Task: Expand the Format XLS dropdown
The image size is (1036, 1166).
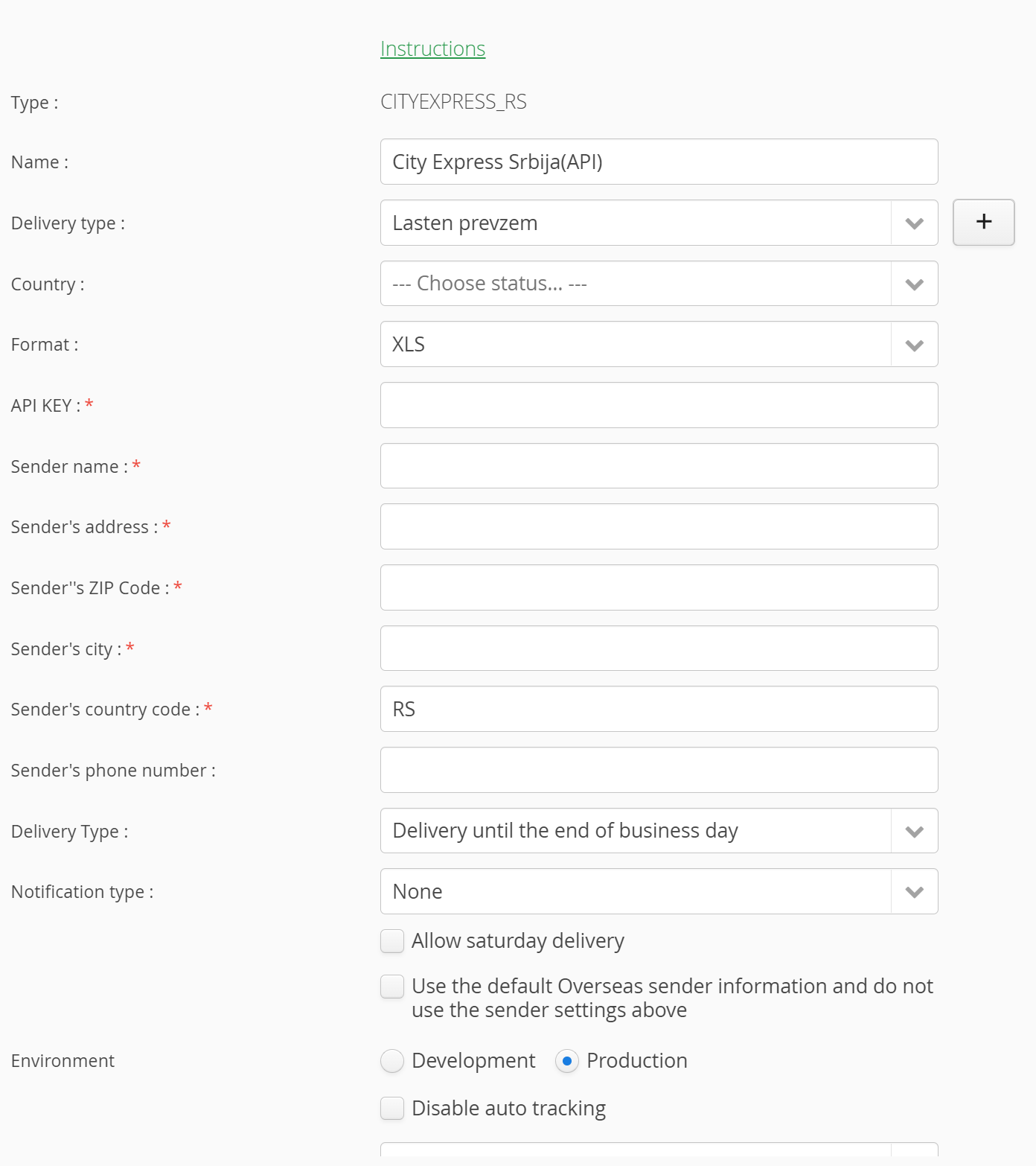Action: click(x=659, y=344)
